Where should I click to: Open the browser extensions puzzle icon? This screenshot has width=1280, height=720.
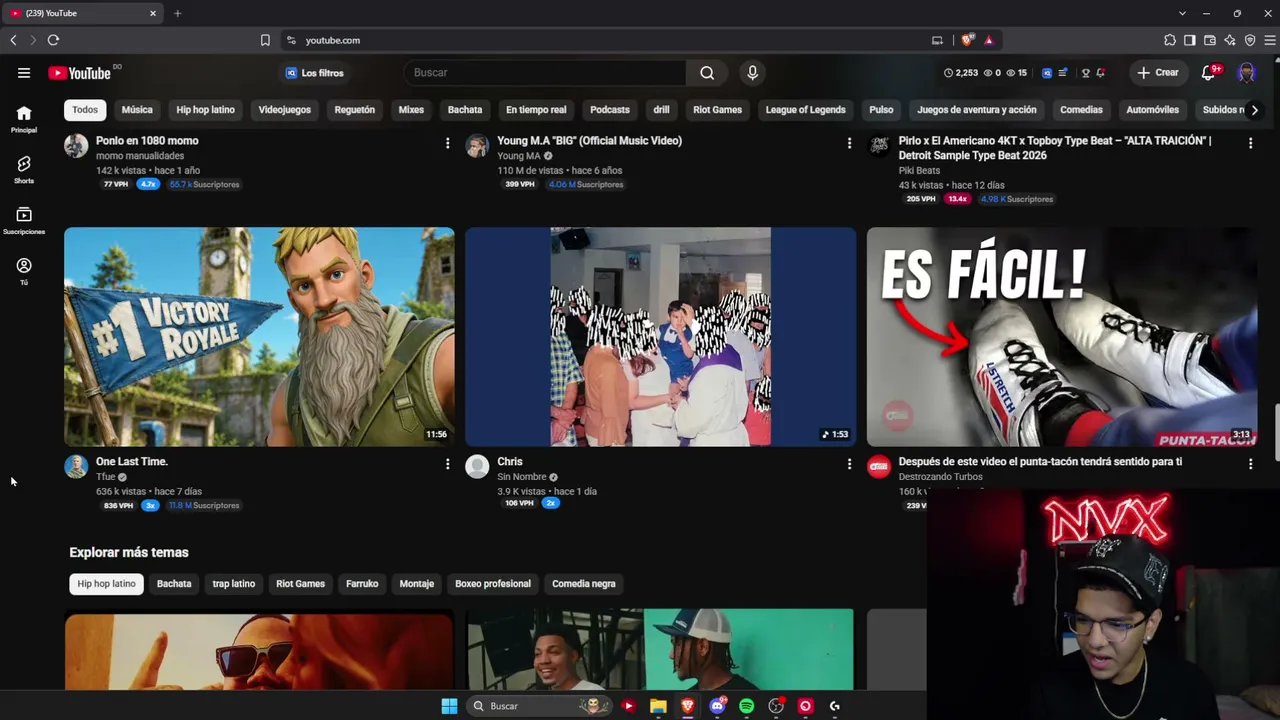click(1170, 40)
